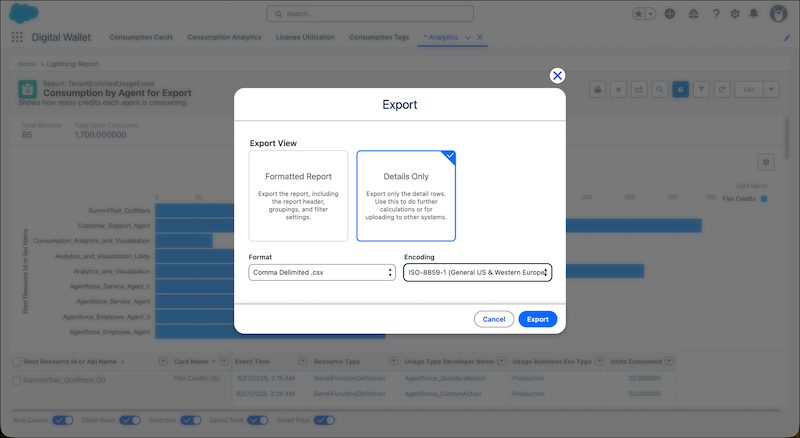Open the user profile avatar
This screenshot has height=438, width=800.
(x=779, y=14)
